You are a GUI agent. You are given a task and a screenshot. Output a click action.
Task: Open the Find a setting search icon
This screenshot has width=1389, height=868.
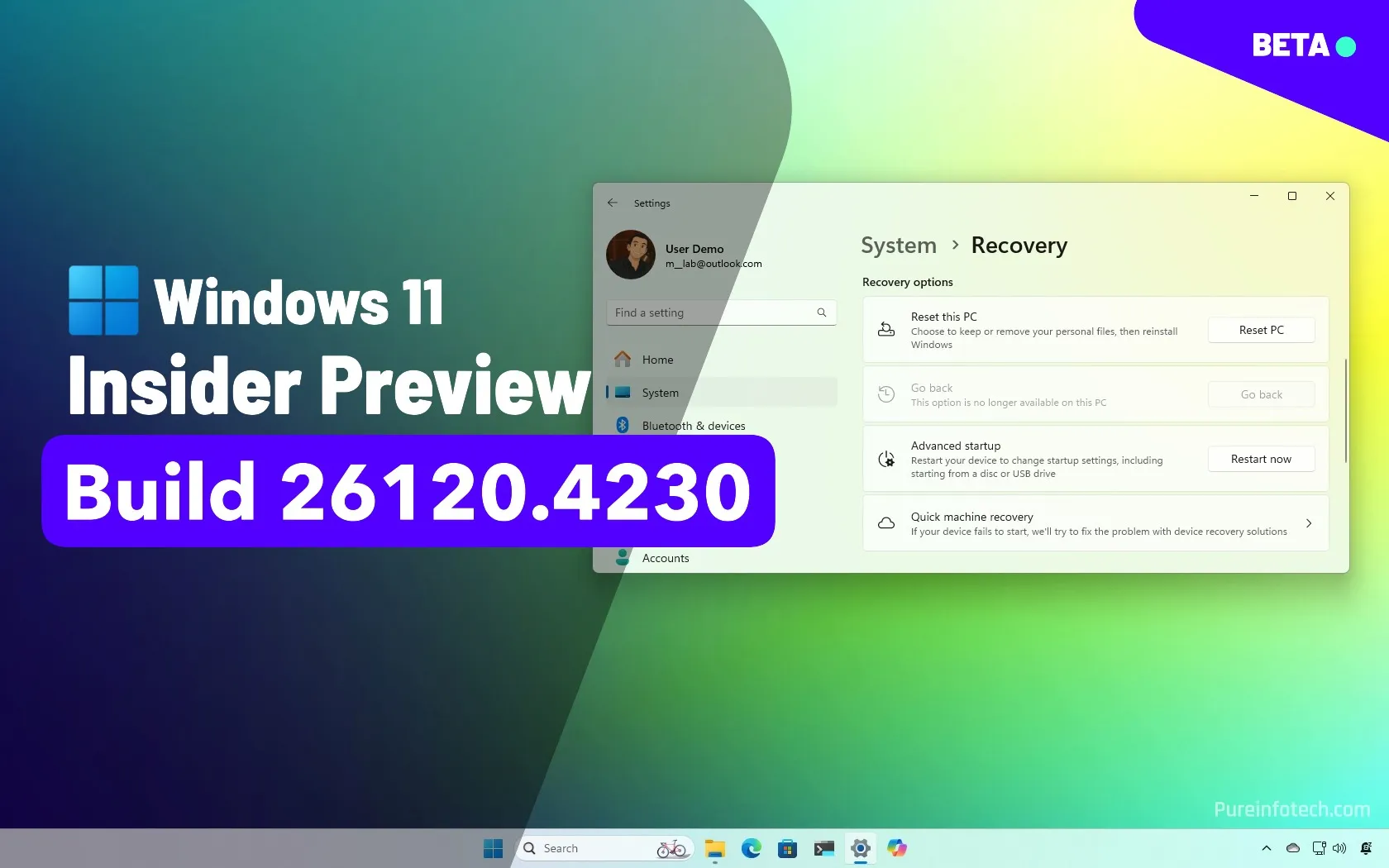tap(821, 312)
